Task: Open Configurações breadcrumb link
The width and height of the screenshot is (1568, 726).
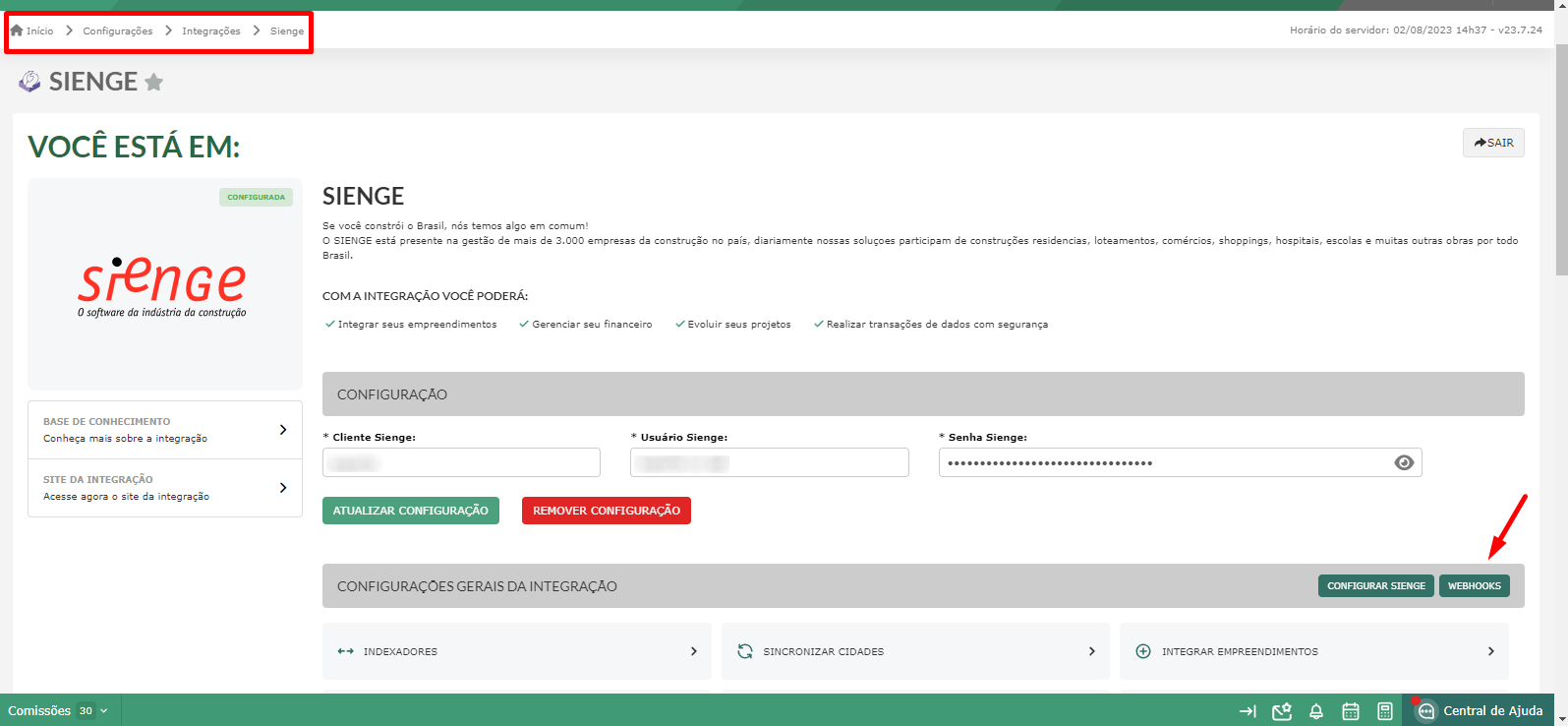Action: pos(118,31)
